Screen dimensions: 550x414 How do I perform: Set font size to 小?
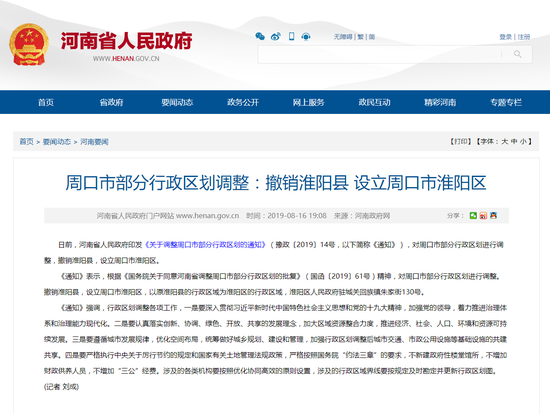523,141
